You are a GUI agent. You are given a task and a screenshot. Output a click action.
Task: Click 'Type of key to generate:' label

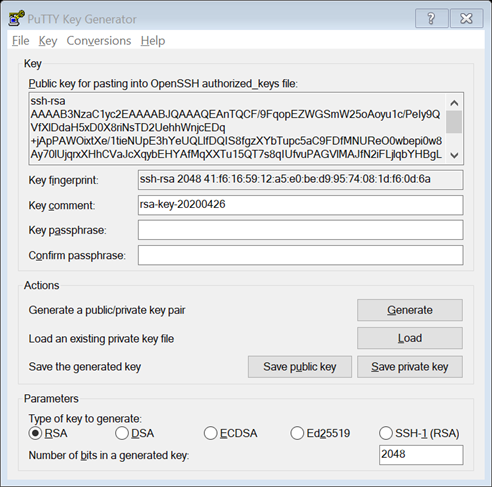pos(85,419)
